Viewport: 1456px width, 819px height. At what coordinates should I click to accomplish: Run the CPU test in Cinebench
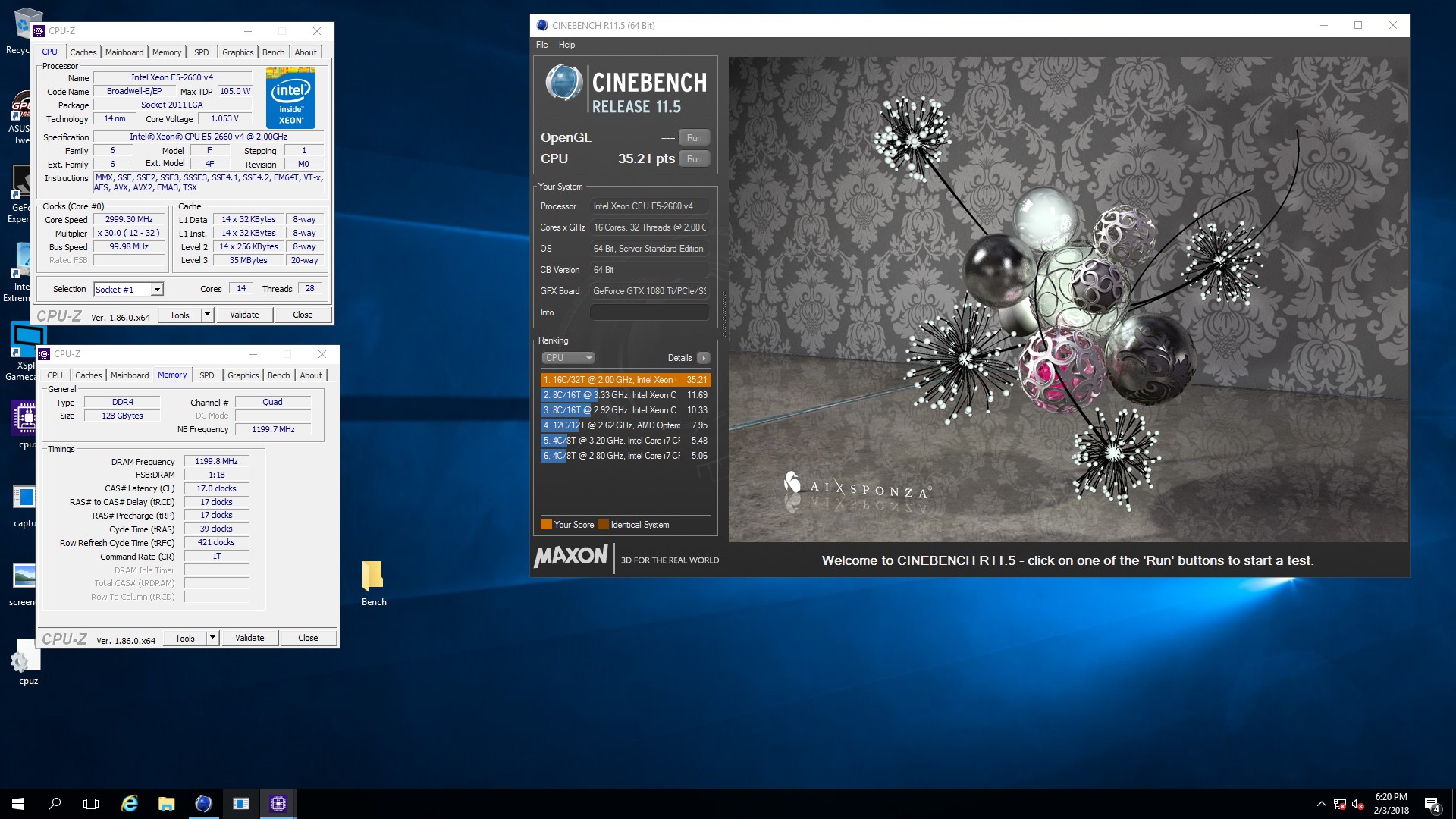694,159
